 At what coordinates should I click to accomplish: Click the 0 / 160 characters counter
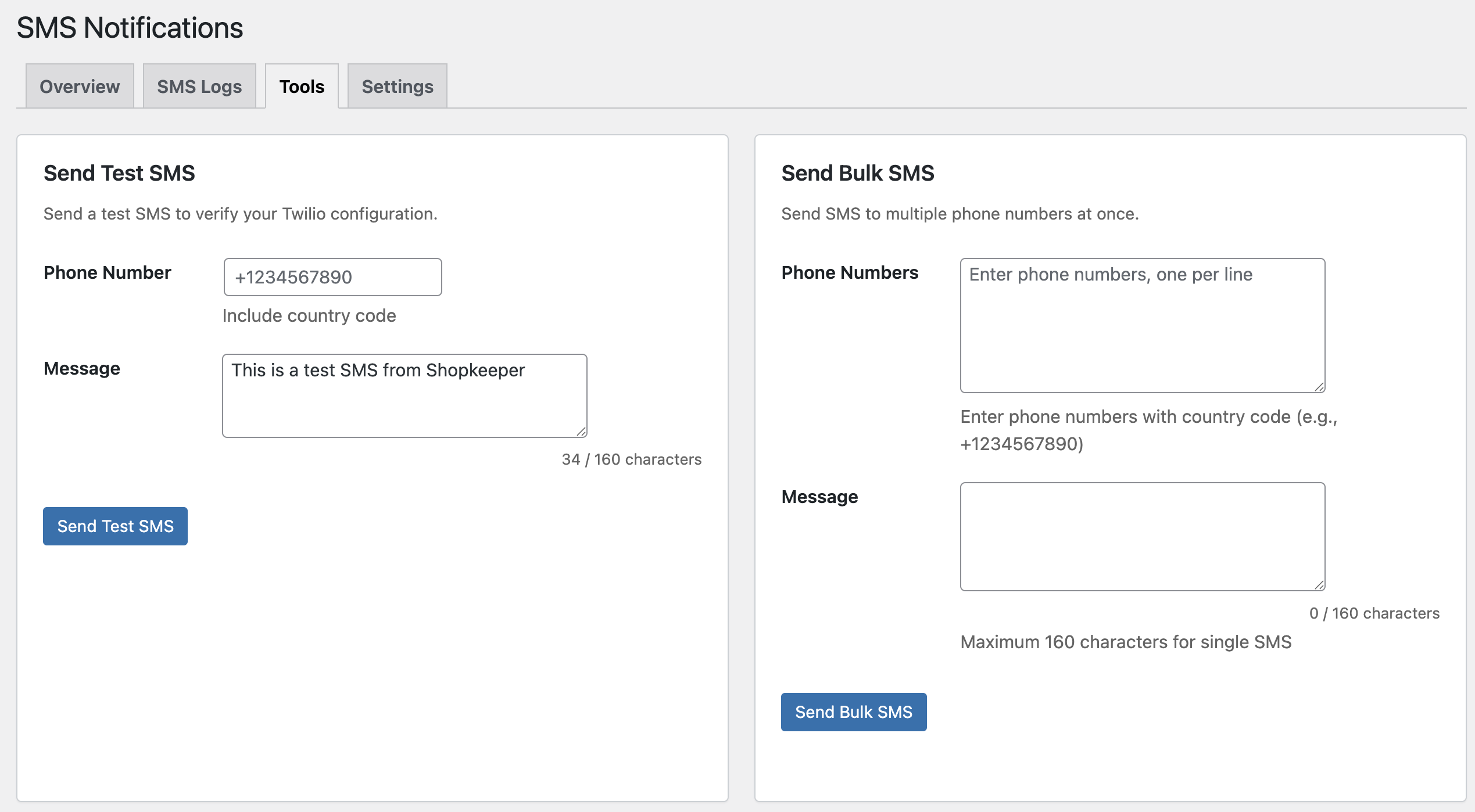coord(1374,613)
